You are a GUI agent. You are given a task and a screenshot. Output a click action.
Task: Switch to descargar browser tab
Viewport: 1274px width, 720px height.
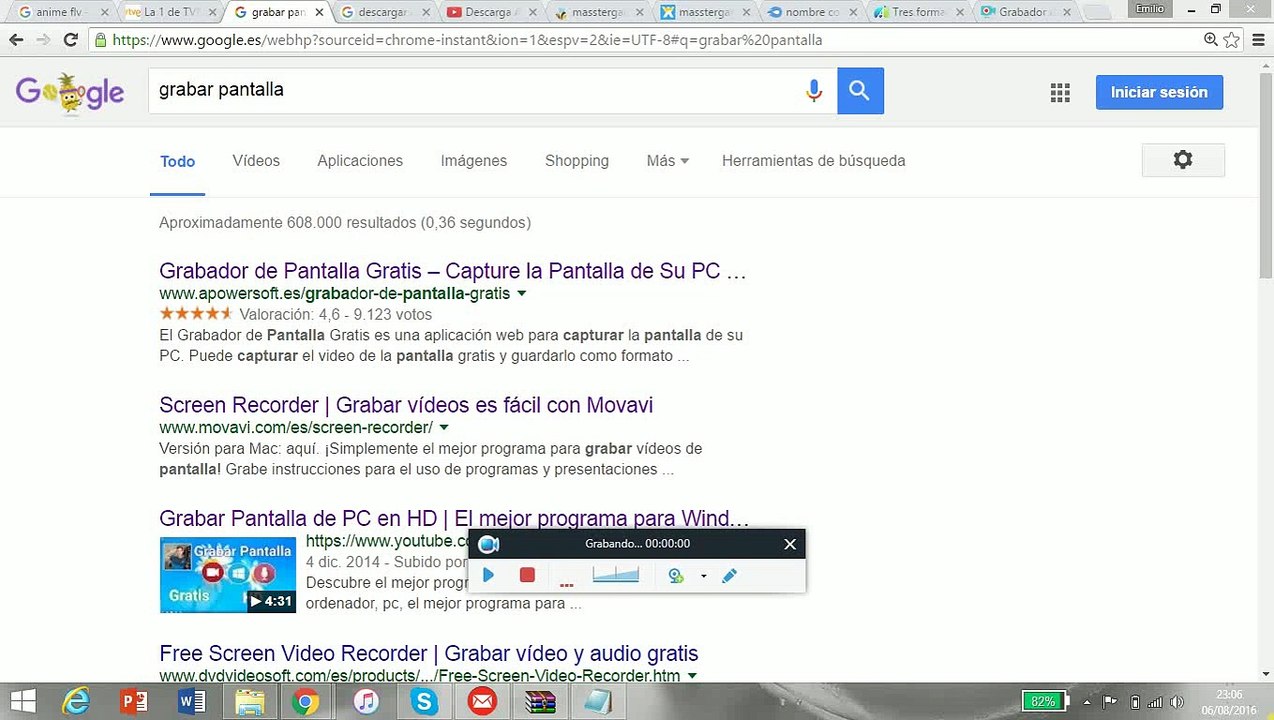click(385, 12)
